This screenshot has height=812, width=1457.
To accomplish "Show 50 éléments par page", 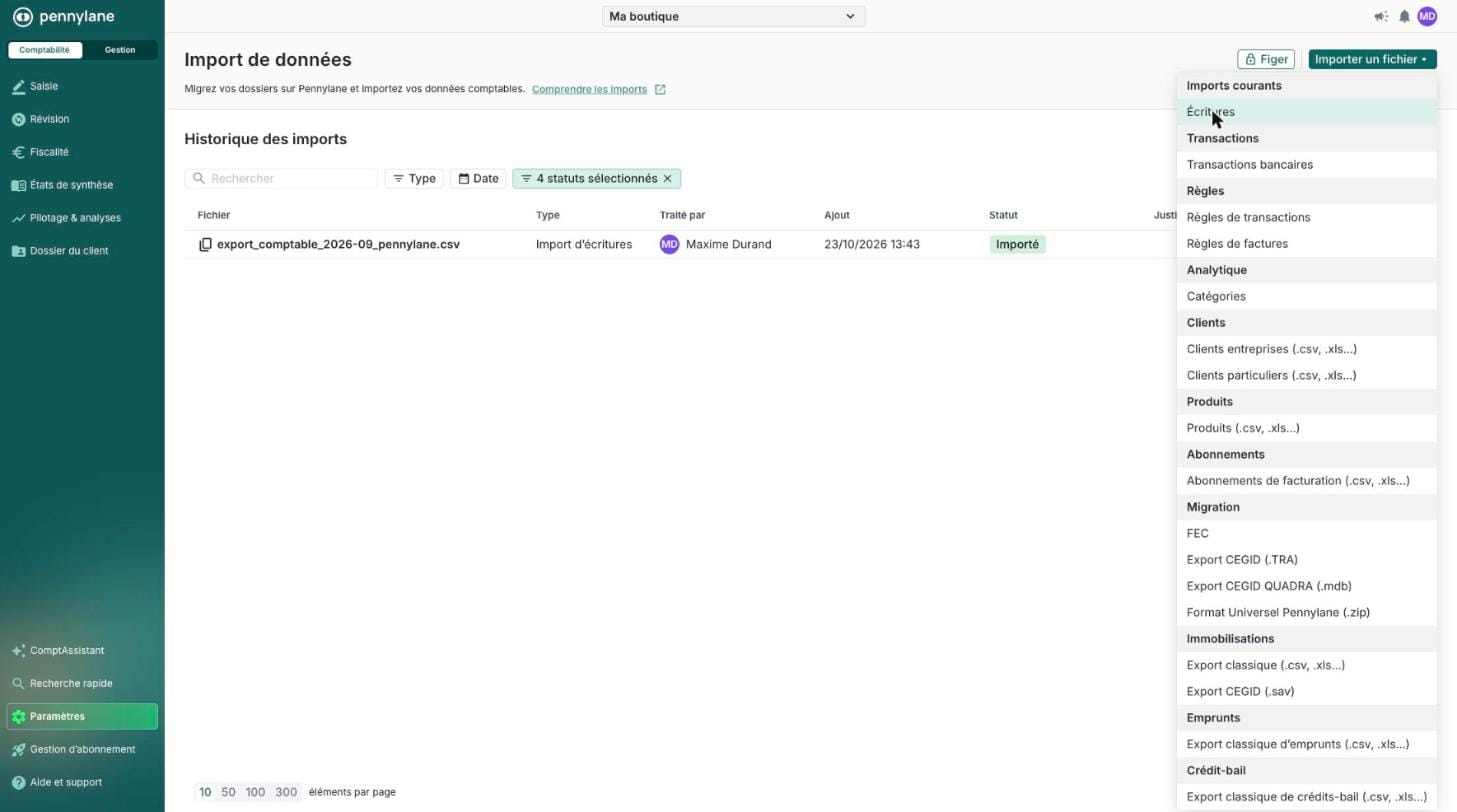I will click(x=228, y=792).
